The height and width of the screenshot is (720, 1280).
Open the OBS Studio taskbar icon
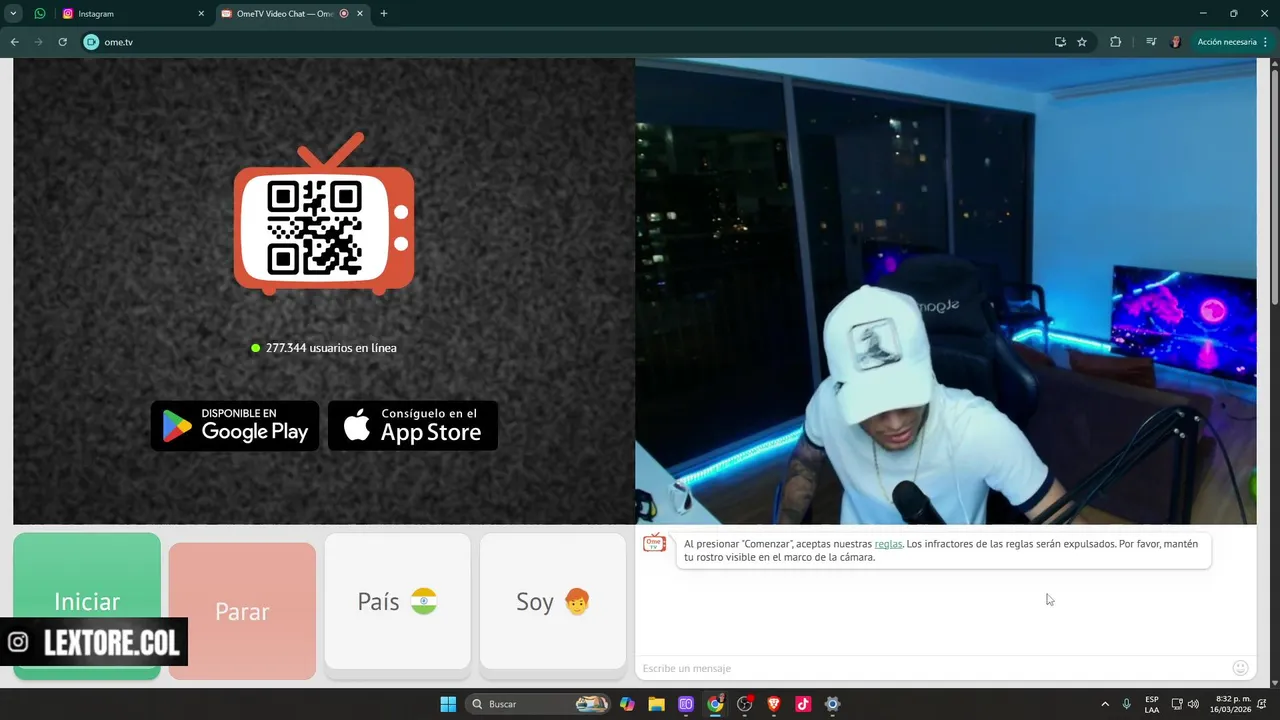(x=744, y=704)
